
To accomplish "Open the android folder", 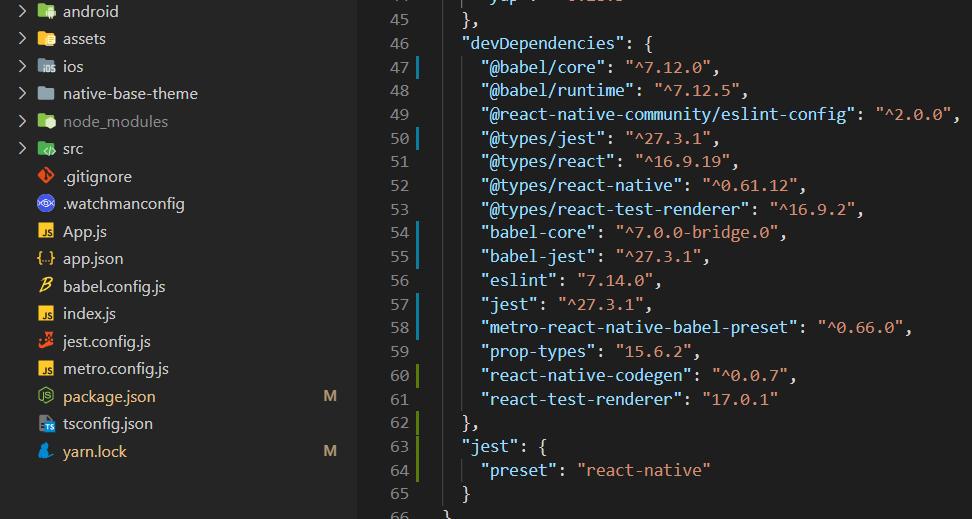I will coord(91,12).
